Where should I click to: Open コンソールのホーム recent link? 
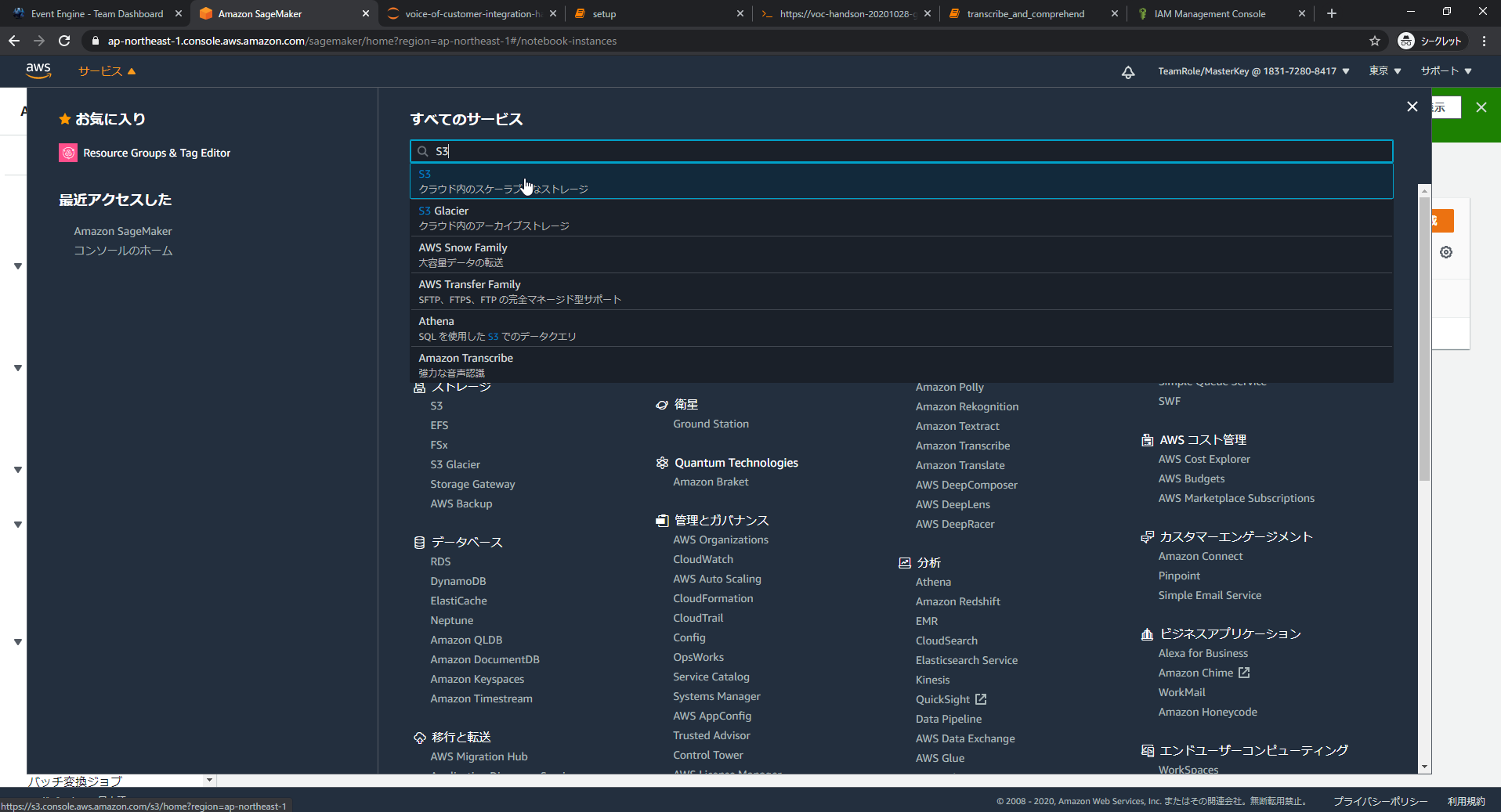click(x=123, y=251)
